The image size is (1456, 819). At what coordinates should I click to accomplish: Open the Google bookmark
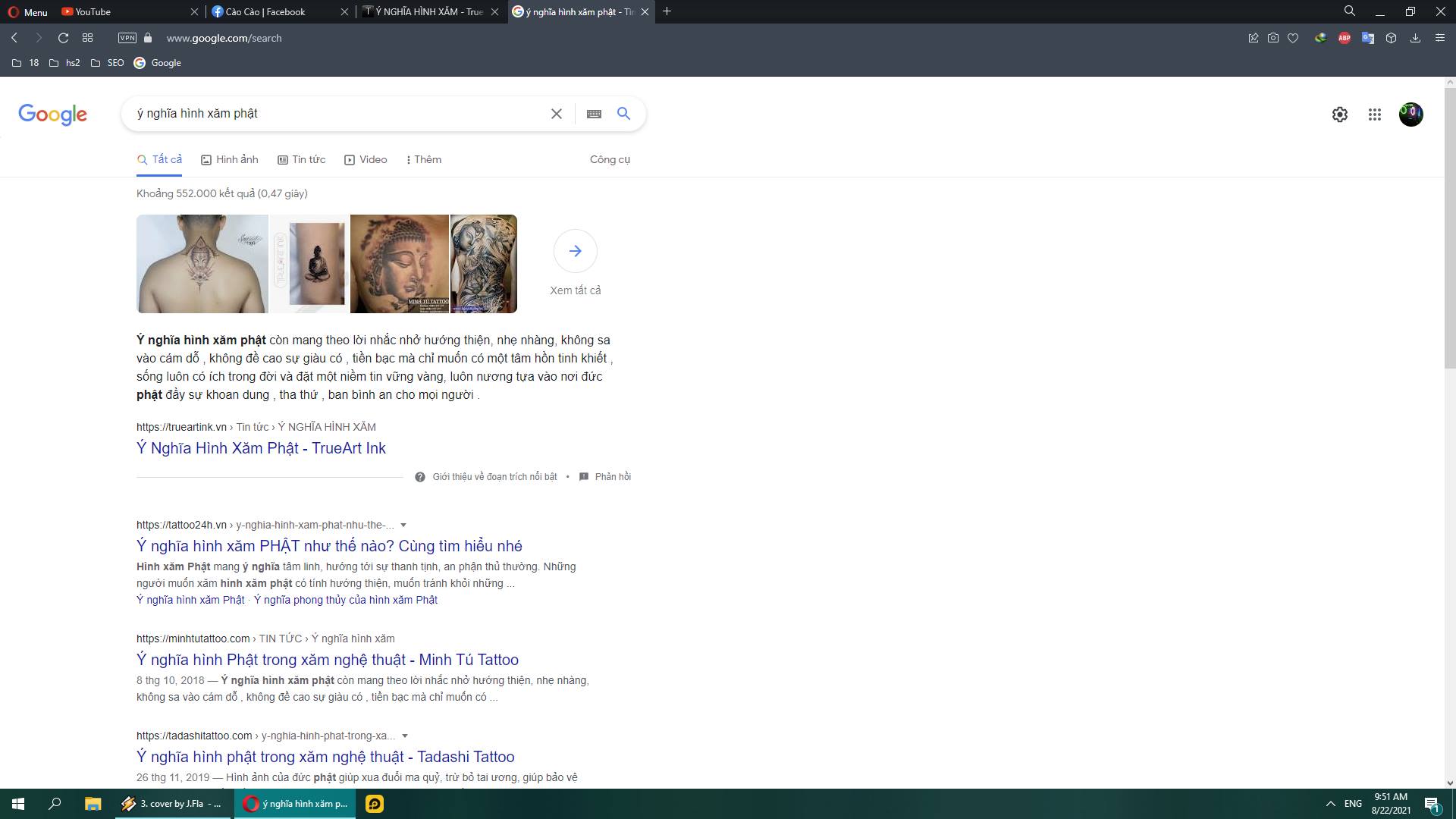point(158,63)
